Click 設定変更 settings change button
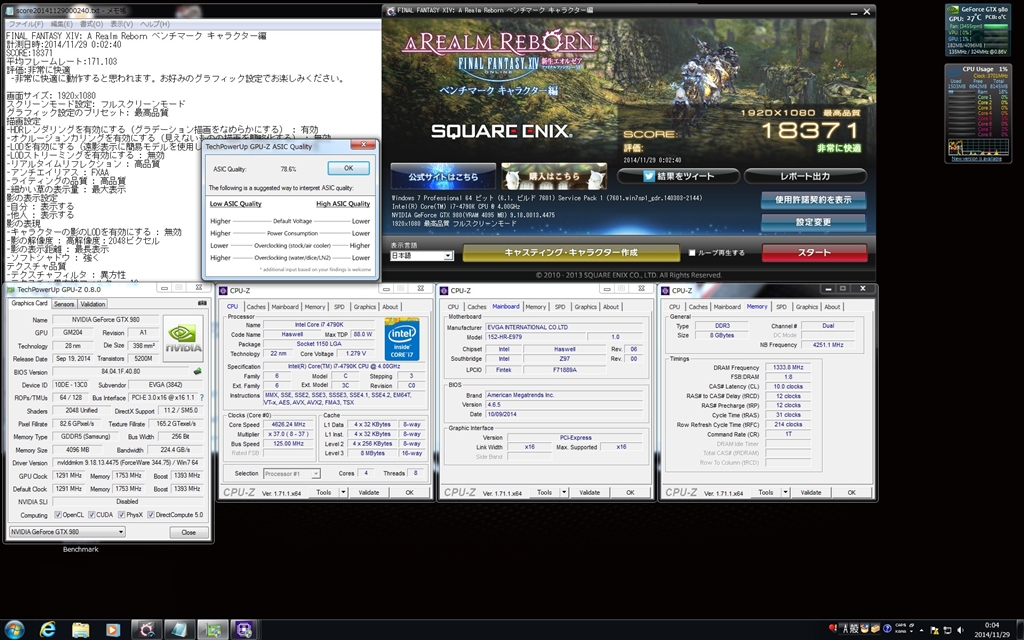The width and height of the screenshot is (1024, 640). [x=813, y=222]
